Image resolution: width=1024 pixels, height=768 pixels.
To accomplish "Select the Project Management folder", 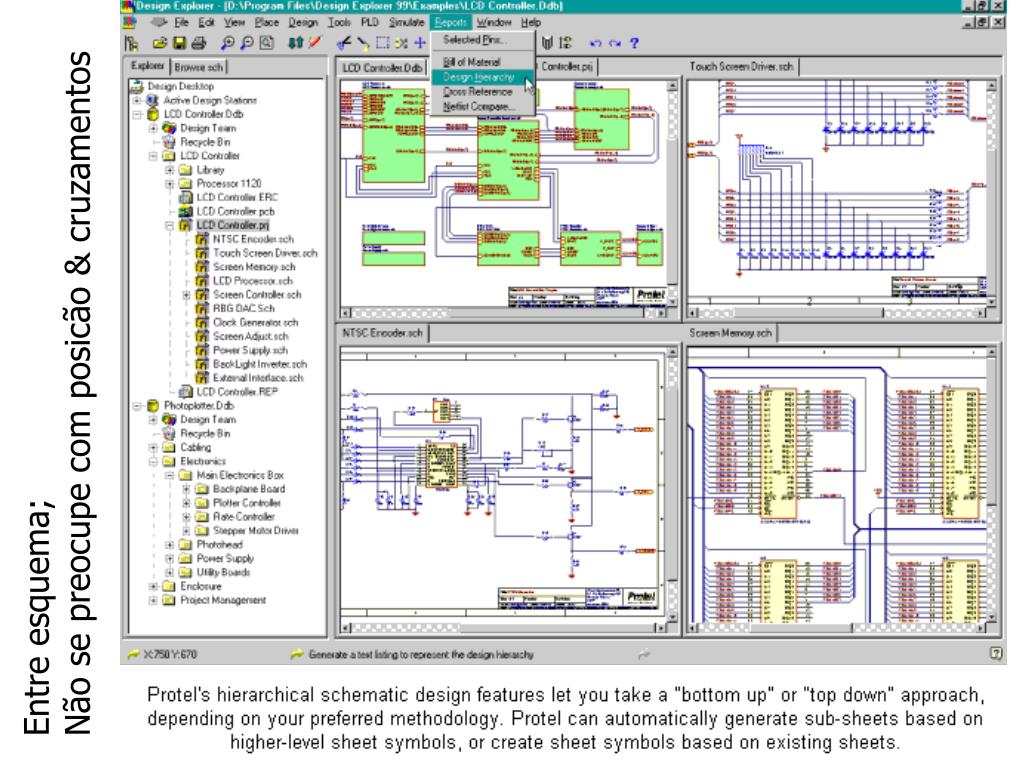I will (x=223, y=600).
